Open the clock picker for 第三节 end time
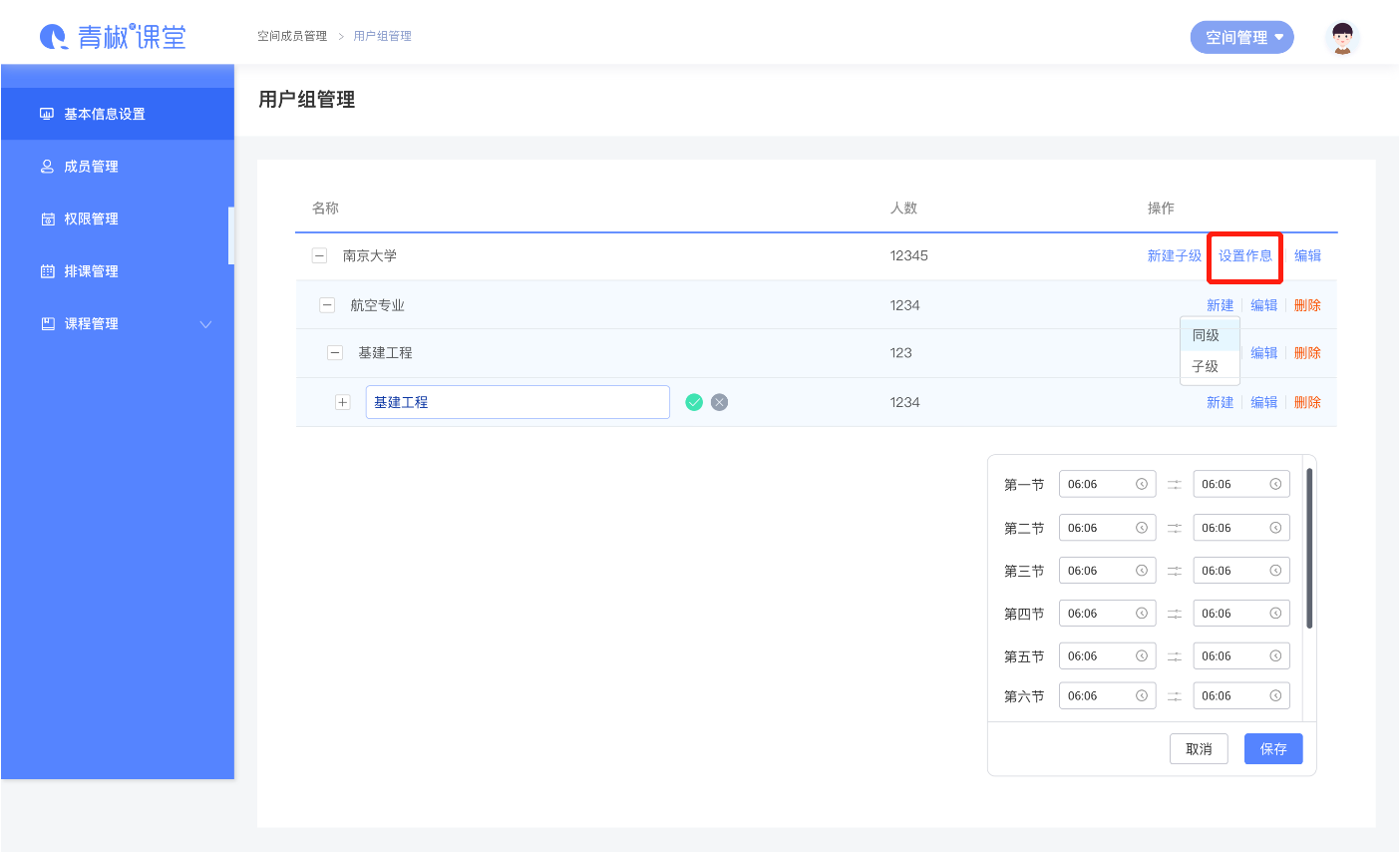Screen dimensions: 1400x855 [x=1275, y=571]
